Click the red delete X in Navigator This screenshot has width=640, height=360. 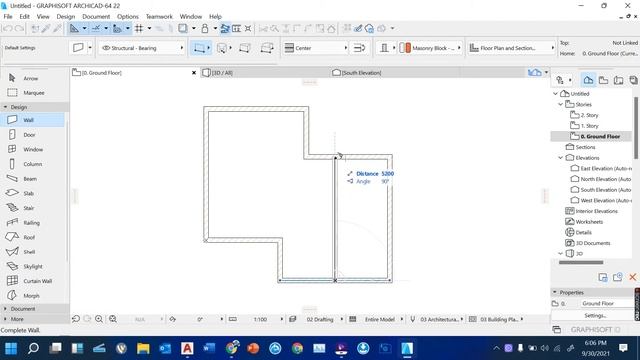[x=633, y=277]
